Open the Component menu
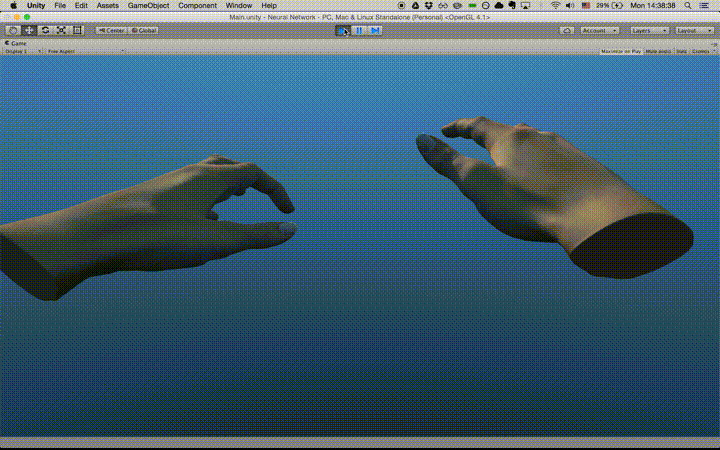The height and width of the screenshot is (450, 720). point(197,6)
